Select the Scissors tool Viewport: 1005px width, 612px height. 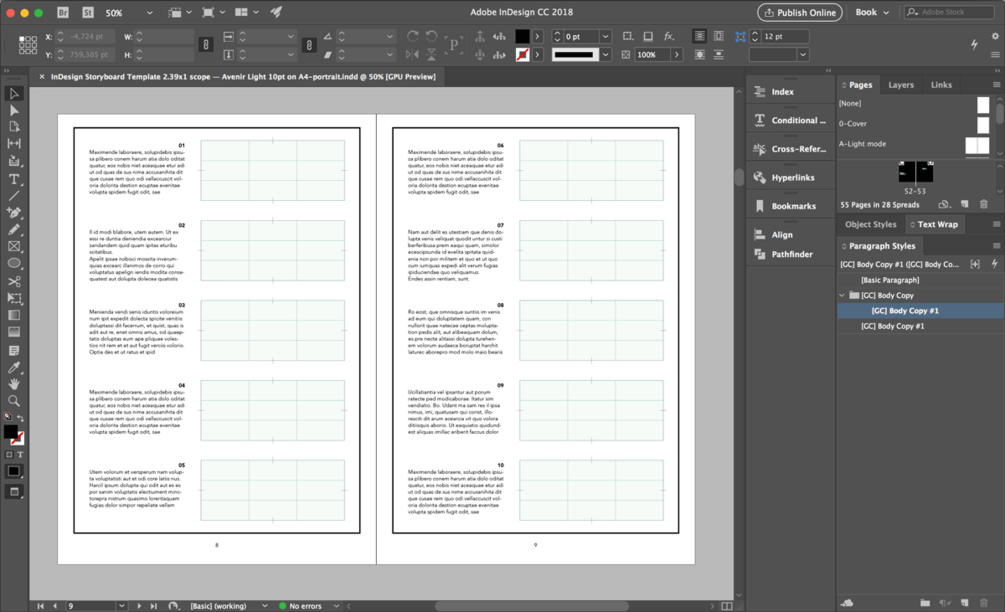(x=13, y=281)
